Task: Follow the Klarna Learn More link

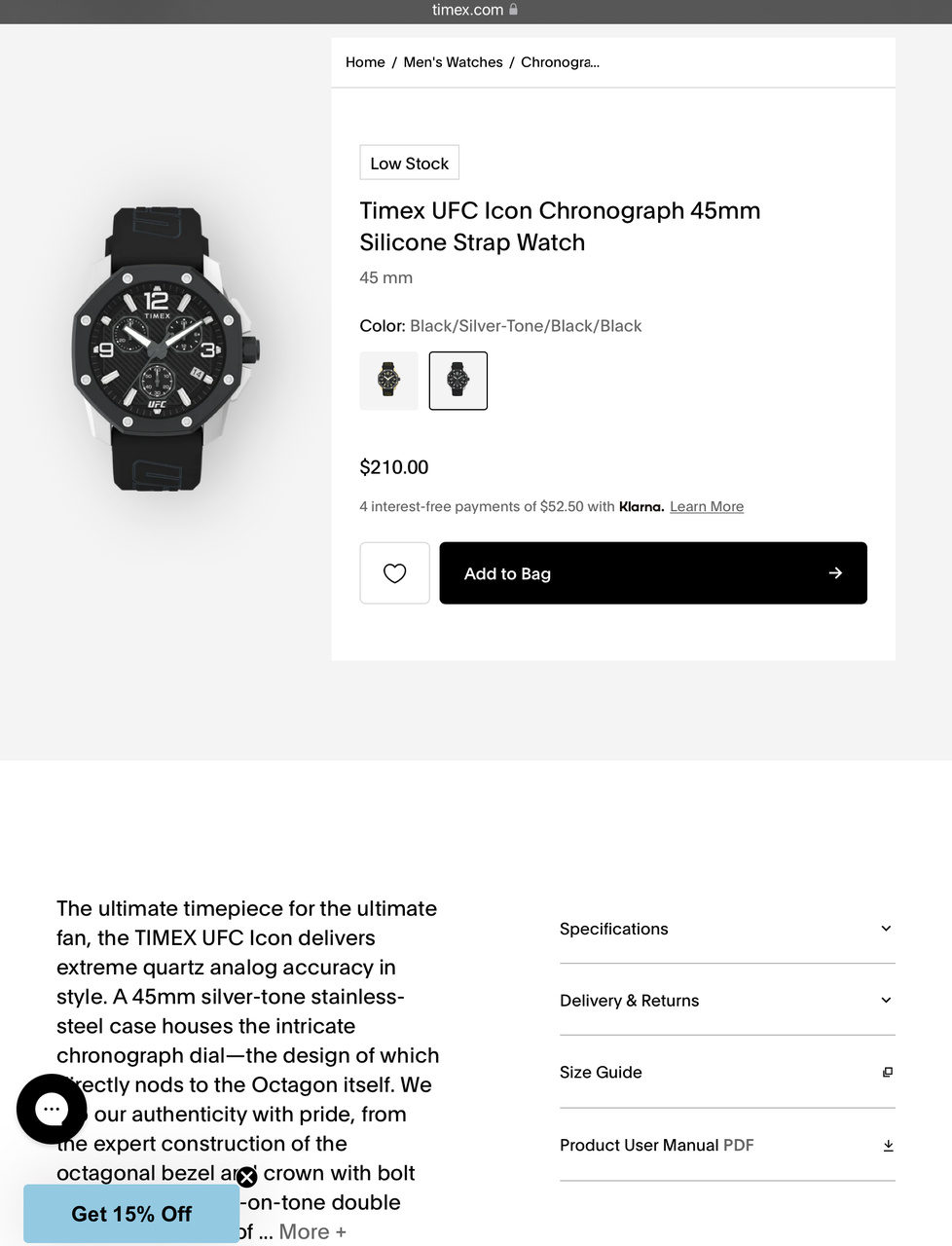Action: [707, 506]
